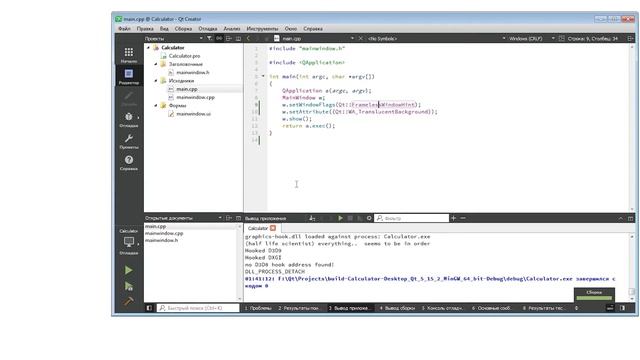The width and height of the screenshot is (640, 360).
Task: Open the Сборка menu
Action: coord(183,29)
